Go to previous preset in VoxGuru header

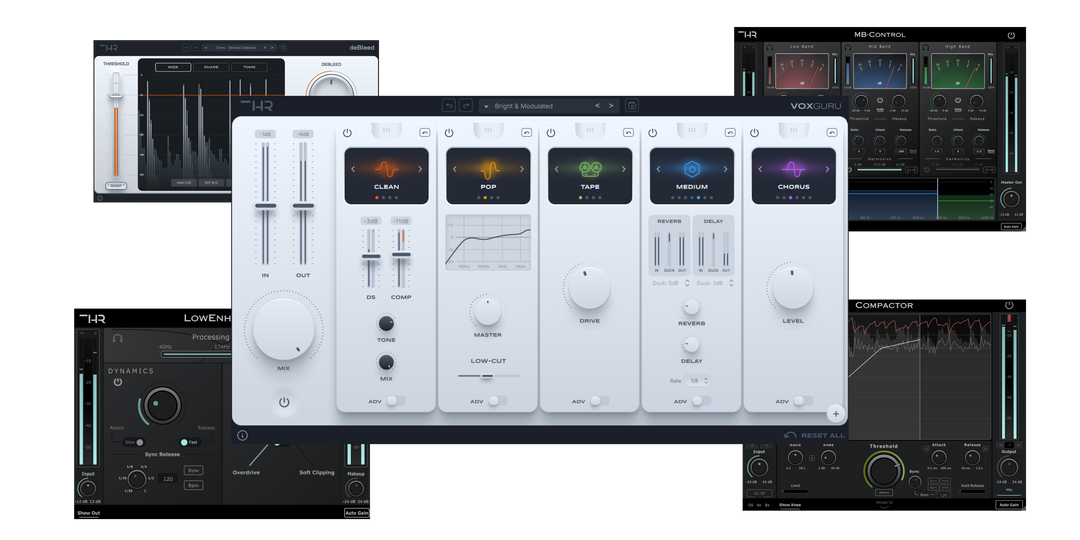(597, 105)
